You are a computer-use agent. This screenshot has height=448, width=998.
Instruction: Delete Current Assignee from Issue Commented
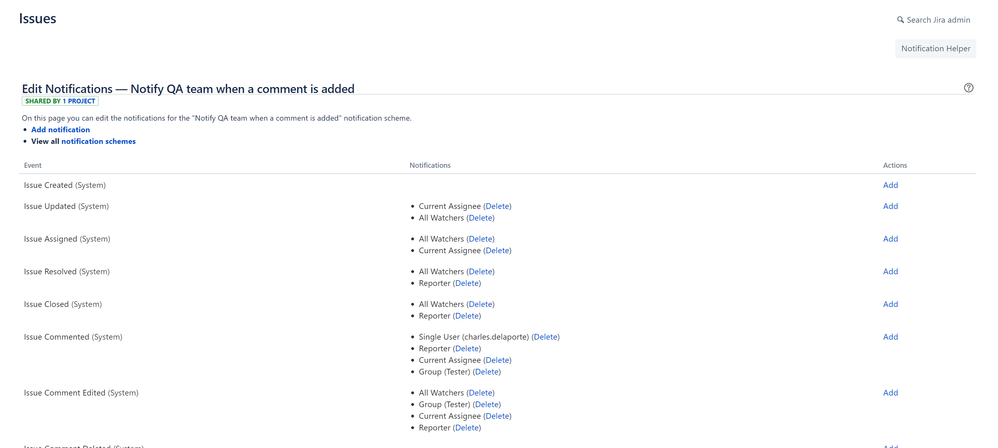pyautogui.click(x=498, y=360)
